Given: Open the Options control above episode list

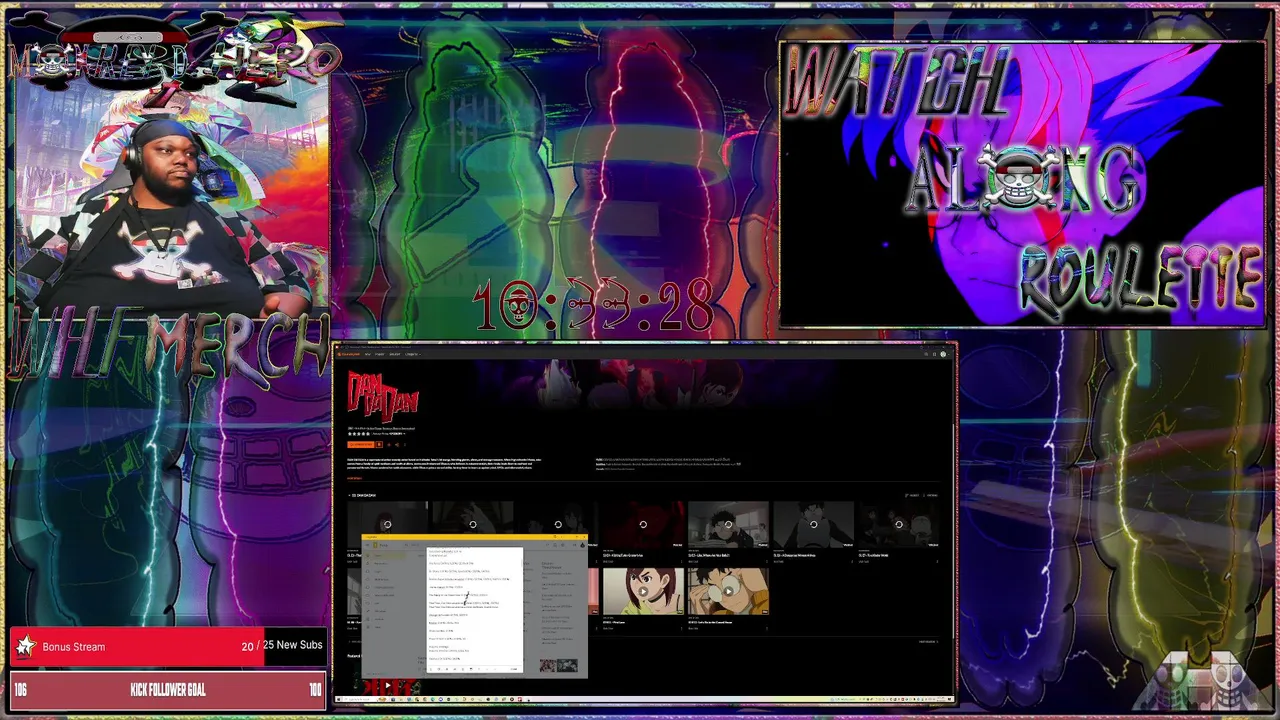Looking at the screenshot, I should tap(930, 495).
